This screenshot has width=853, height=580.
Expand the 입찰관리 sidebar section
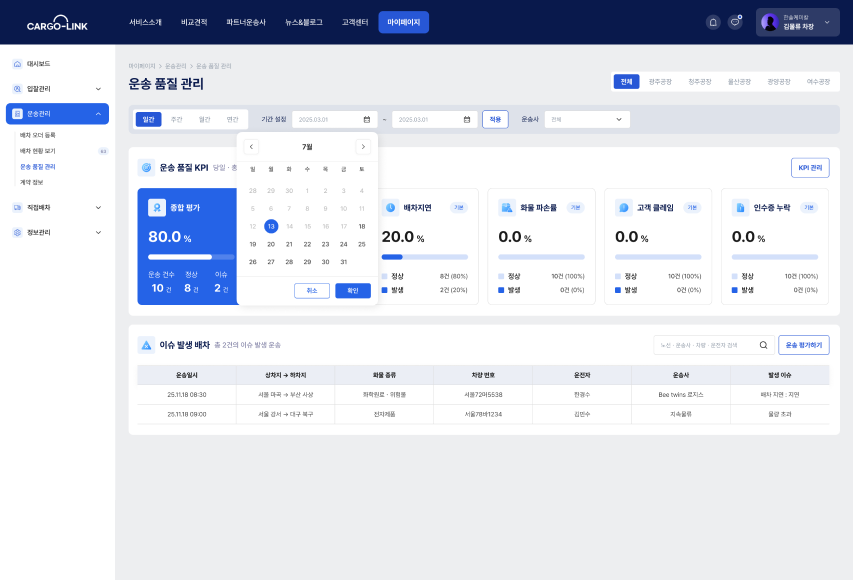(98, 89)
